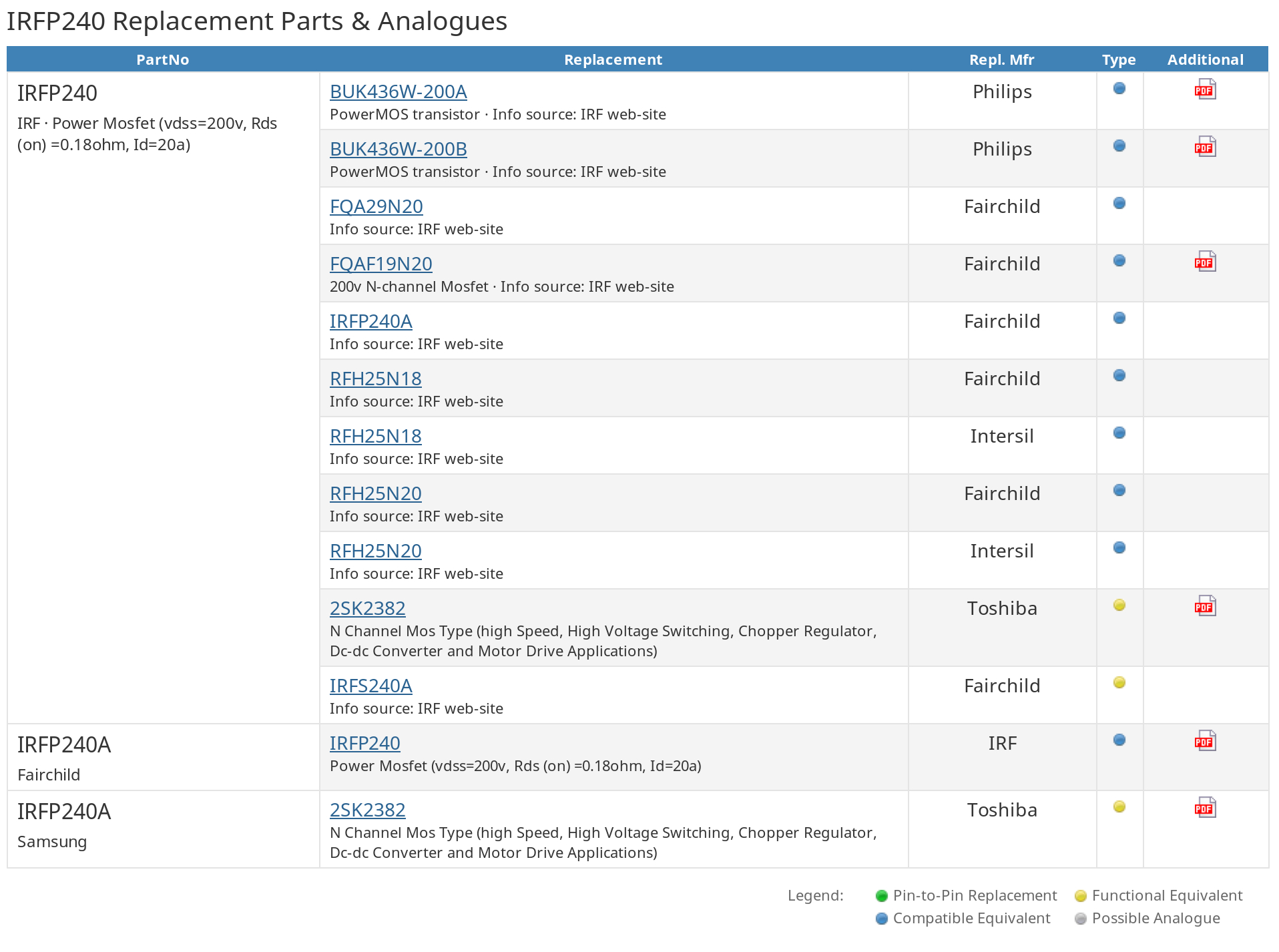Click the yellow Functional Equivalent legend dot
This screenshot has height=952, width=1279.
click(x=1081, y=896)
